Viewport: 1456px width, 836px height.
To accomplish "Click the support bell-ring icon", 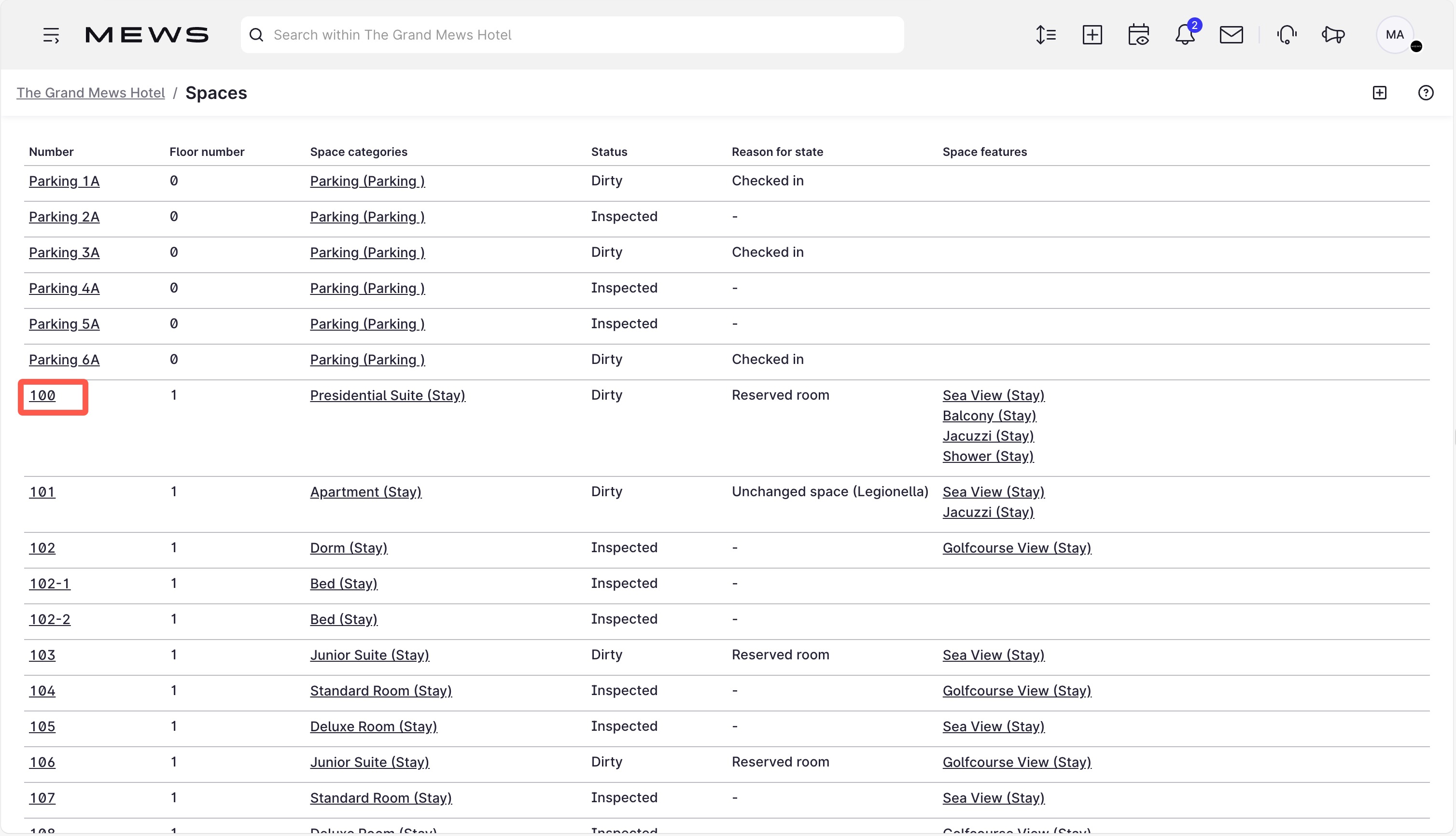I will coord(1287,35).
